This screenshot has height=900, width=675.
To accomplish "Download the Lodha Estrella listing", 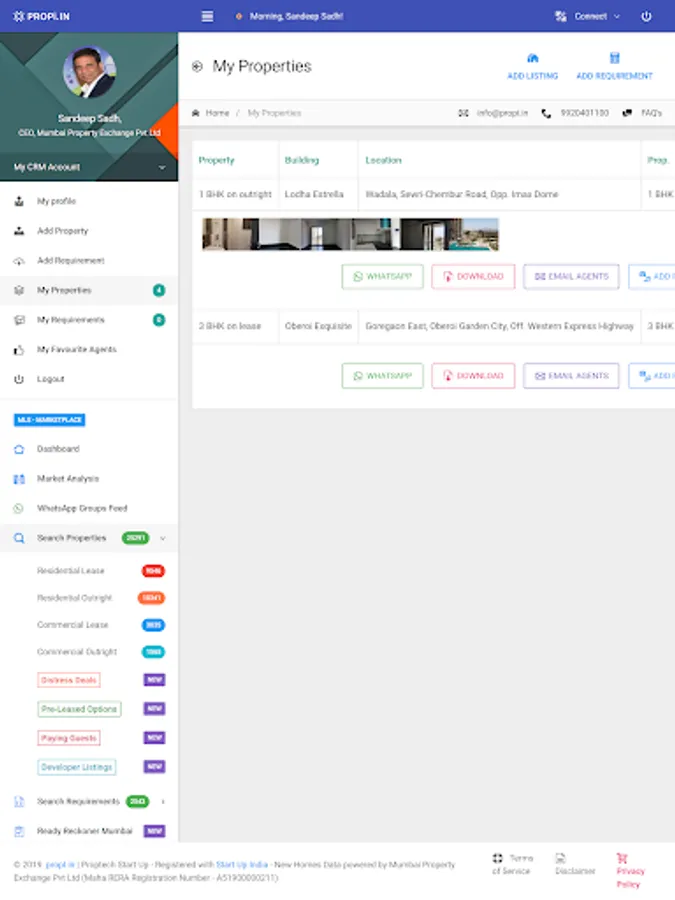I will (x=473, y=277).
